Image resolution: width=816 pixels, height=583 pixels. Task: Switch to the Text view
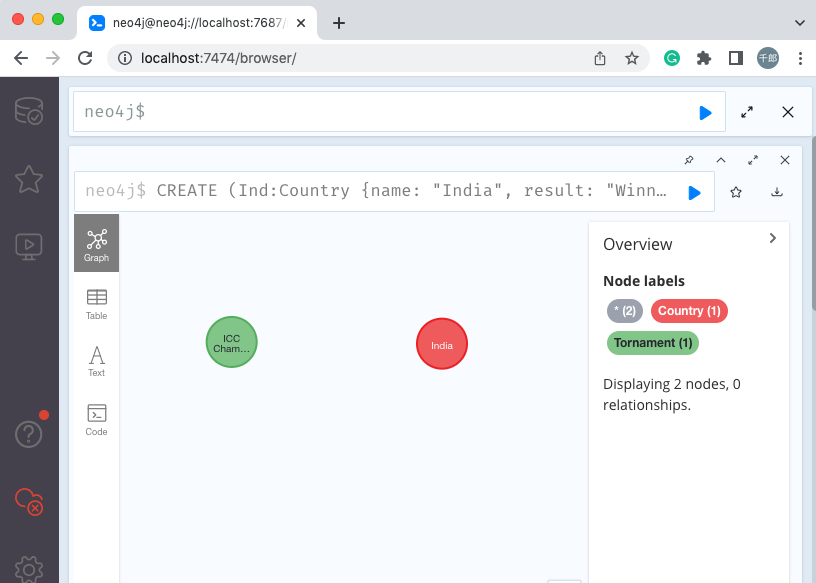[x=96, y=362]
